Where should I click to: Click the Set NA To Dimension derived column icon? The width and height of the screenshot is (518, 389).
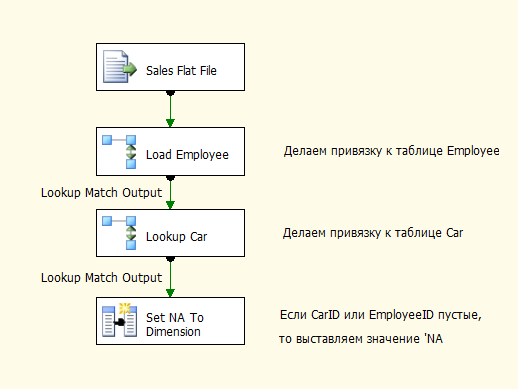pyautogui.click(x=119, y=320)
